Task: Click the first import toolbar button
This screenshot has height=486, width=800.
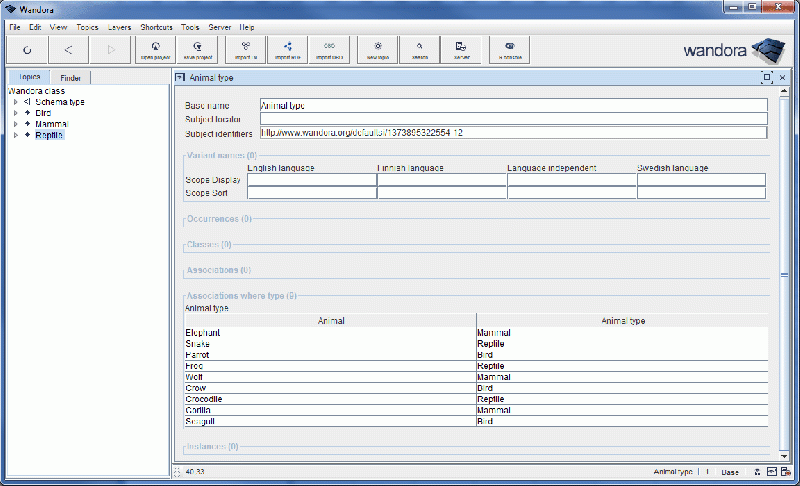Action: tap(245, 49)
